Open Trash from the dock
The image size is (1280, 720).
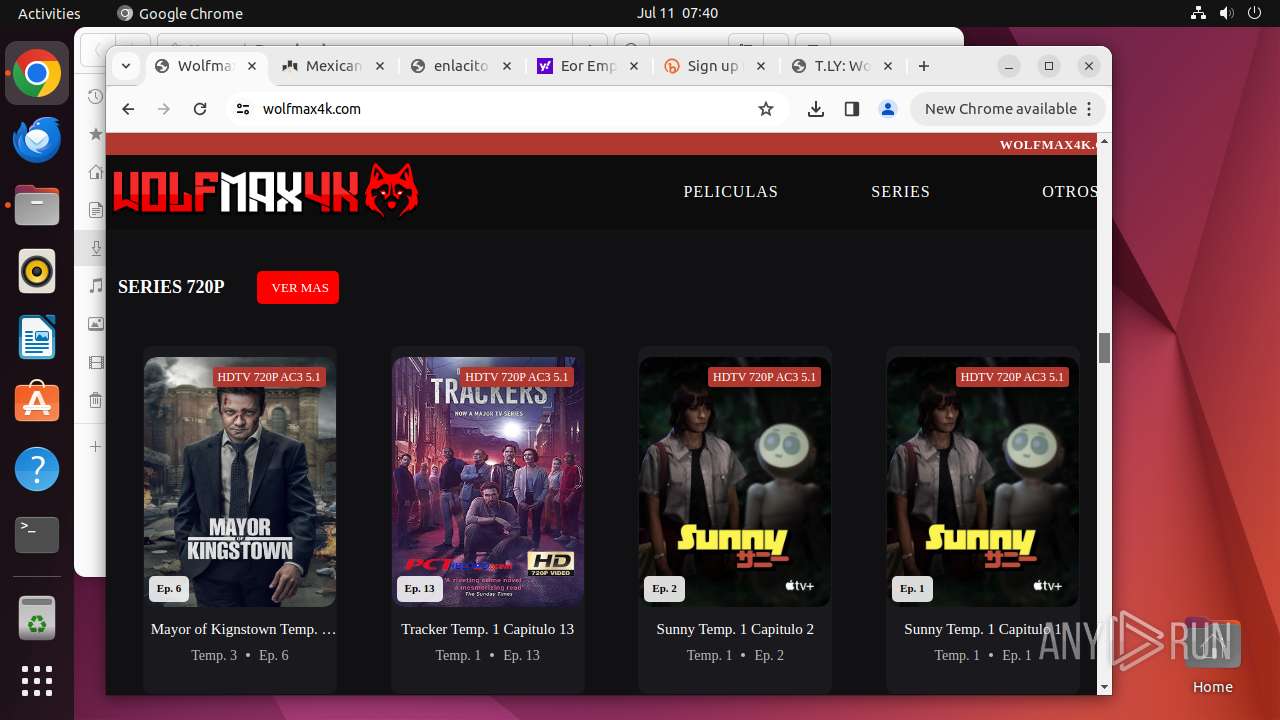pos(37,618)
